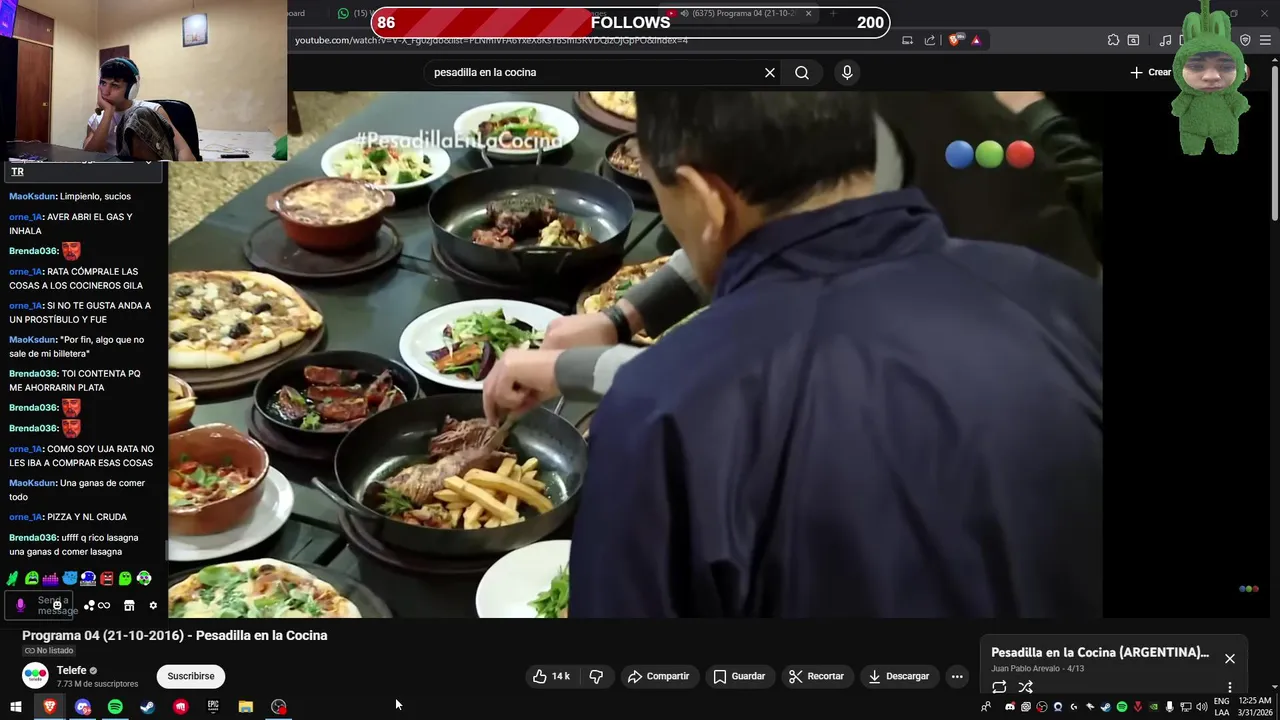Select the blue cat emote in emote row

coord(69,578)
